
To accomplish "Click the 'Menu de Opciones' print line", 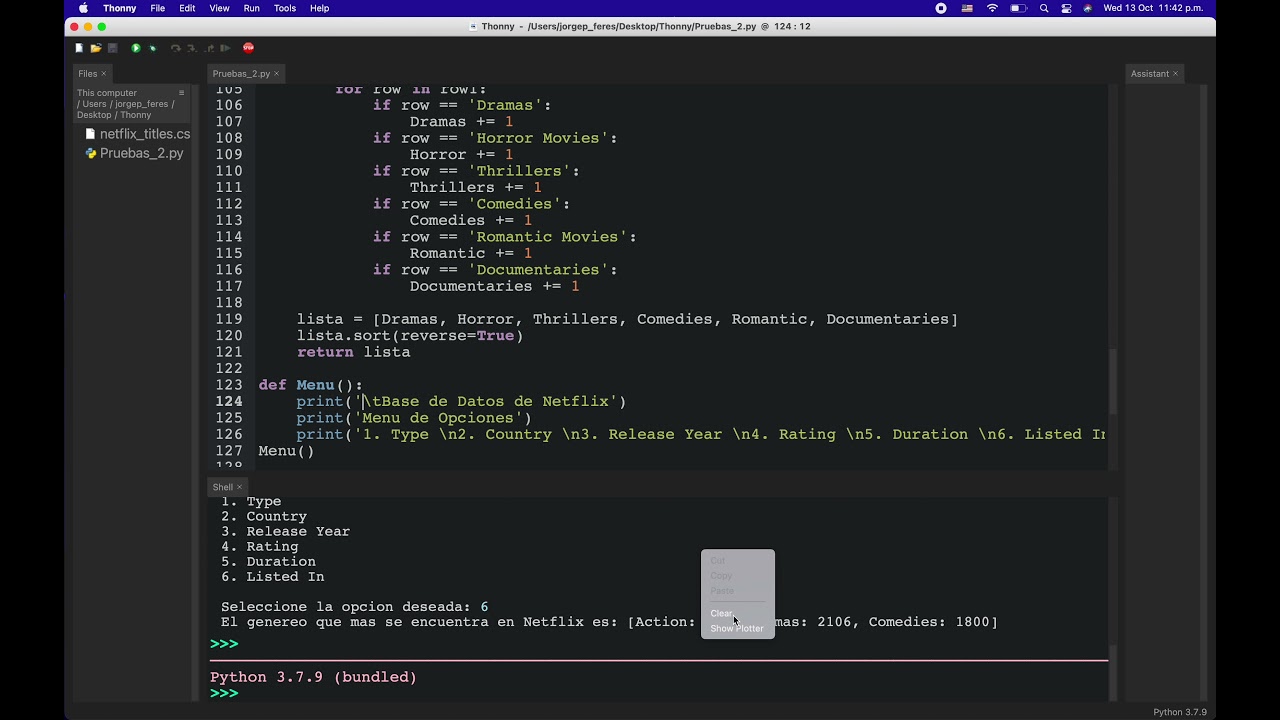I will pyautogui.click(x=414, y=418).
